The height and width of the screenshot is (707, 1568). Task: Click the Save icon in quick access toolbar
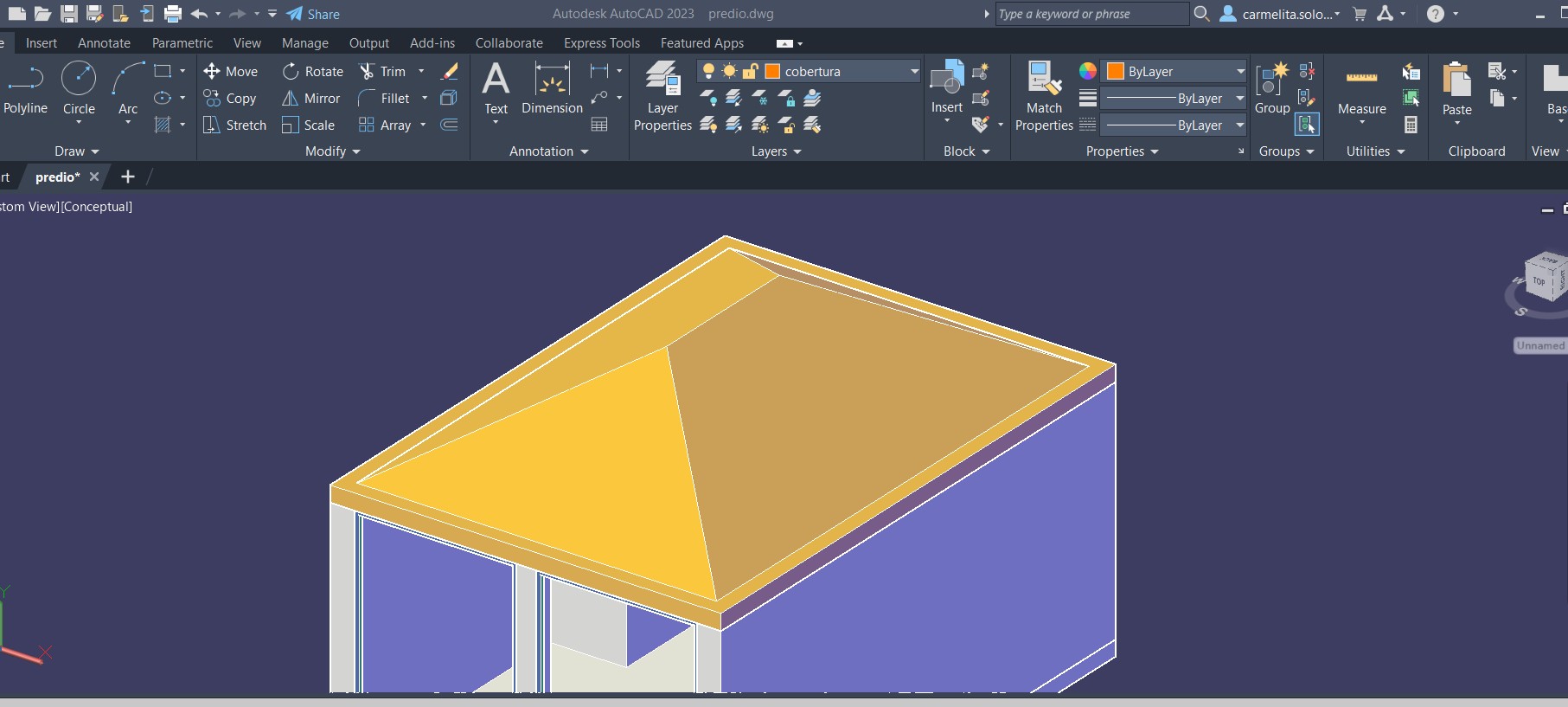point(69,14)
